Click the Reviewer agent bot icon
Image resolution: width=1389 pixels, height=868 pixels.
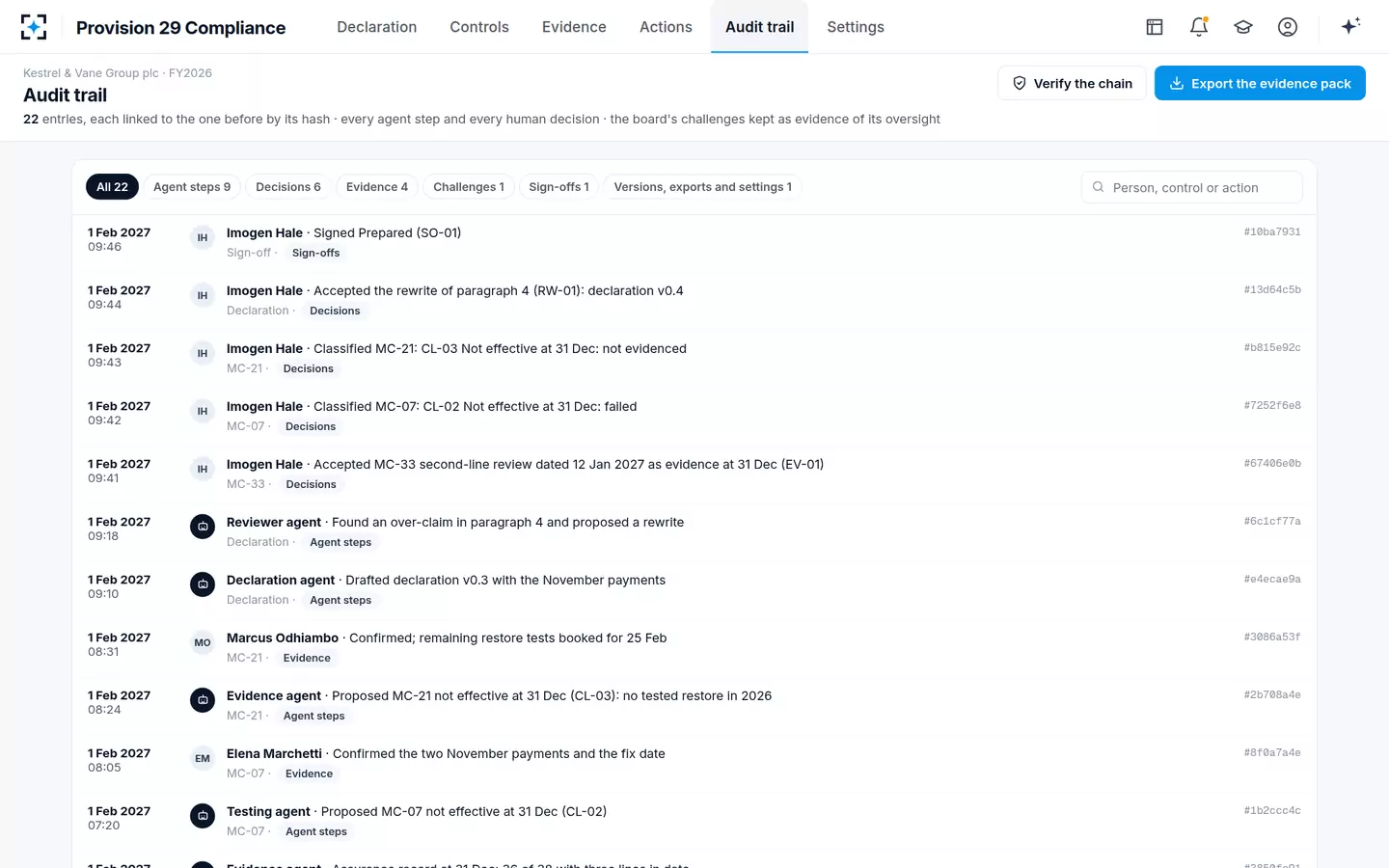(203, 527)
